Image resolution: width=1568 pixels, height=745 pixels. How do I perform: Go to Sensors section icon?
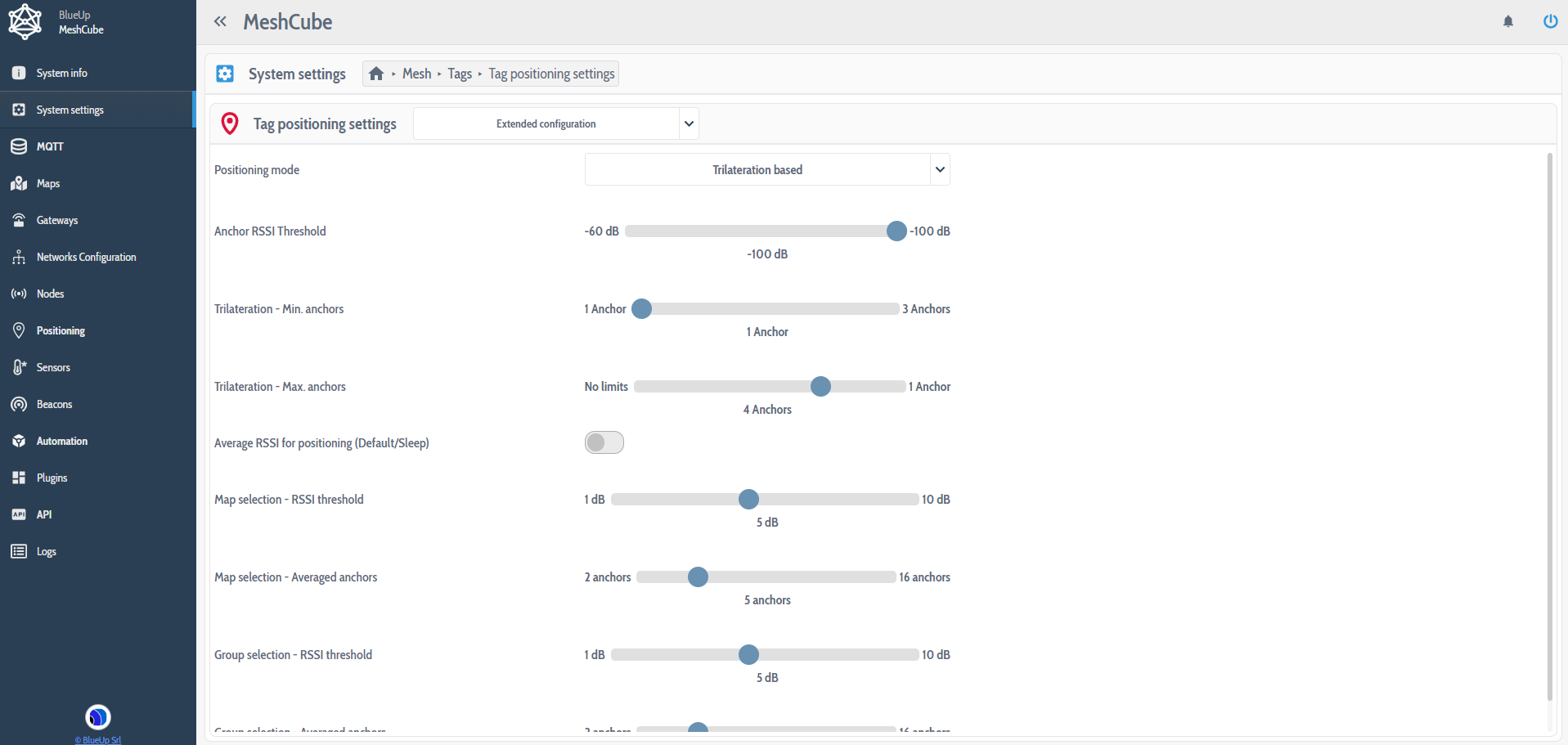tap(20, 368)
